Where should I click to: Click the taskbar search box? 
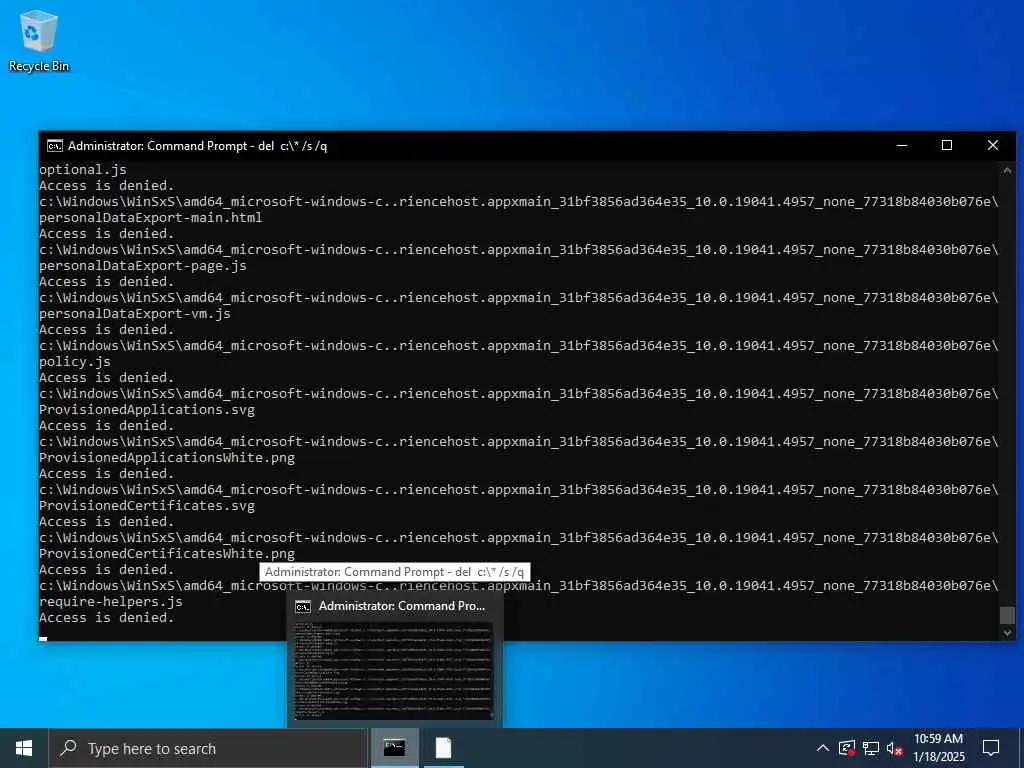(208, 748)
